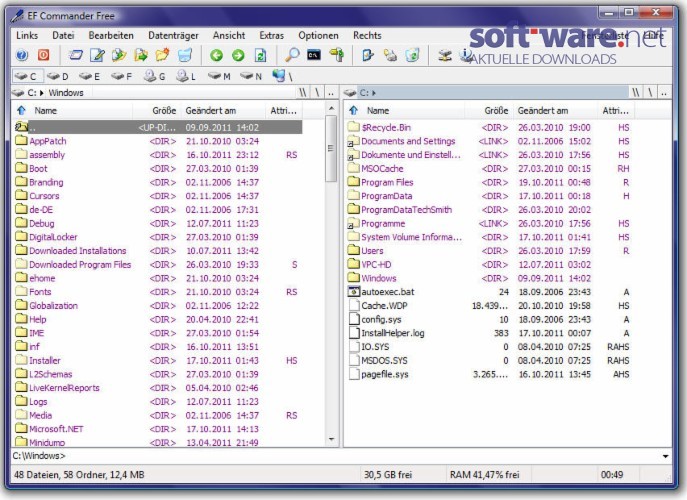Click the network connection drives icon
This screenshot has height=500, width=687.
pos(445,55)
